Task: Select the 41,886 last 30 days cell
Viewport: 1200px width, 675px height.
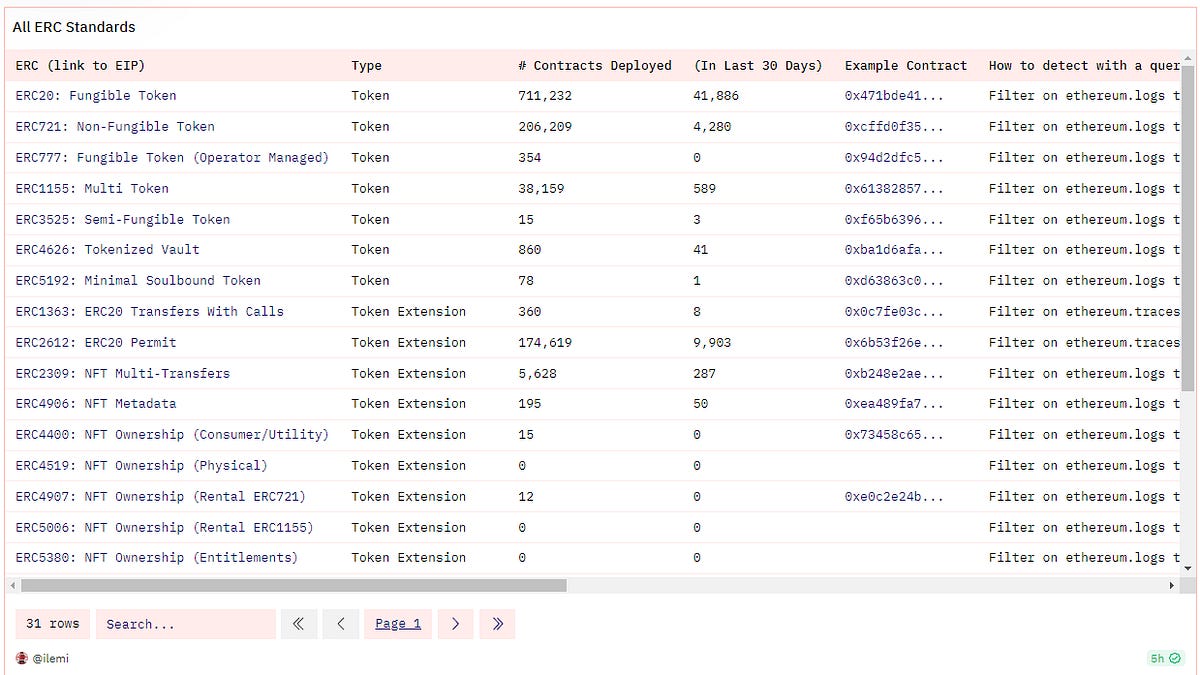Action: coord(716,96)
